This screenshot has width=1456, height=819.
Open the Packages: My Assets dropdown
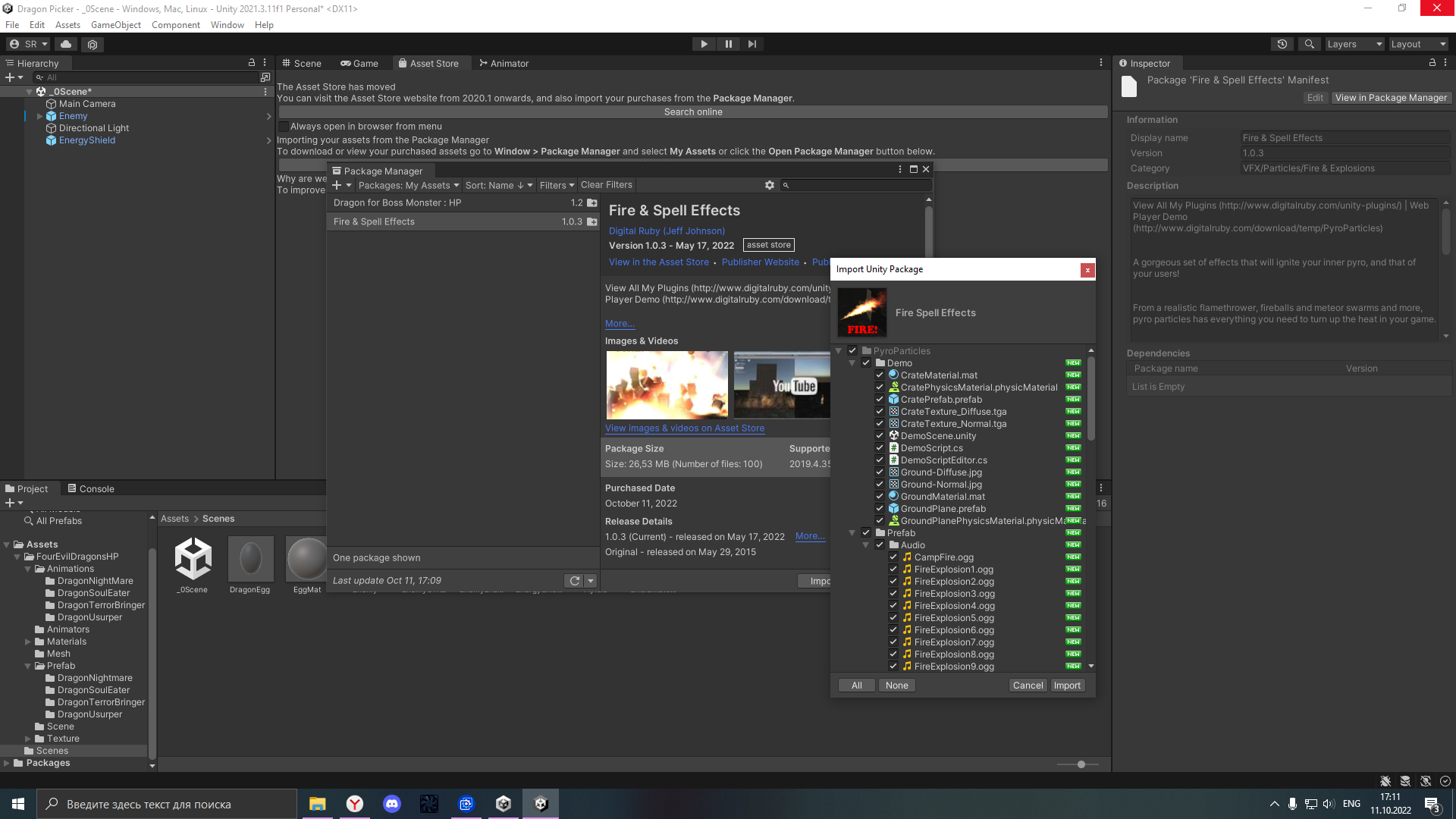coord(408,185)
